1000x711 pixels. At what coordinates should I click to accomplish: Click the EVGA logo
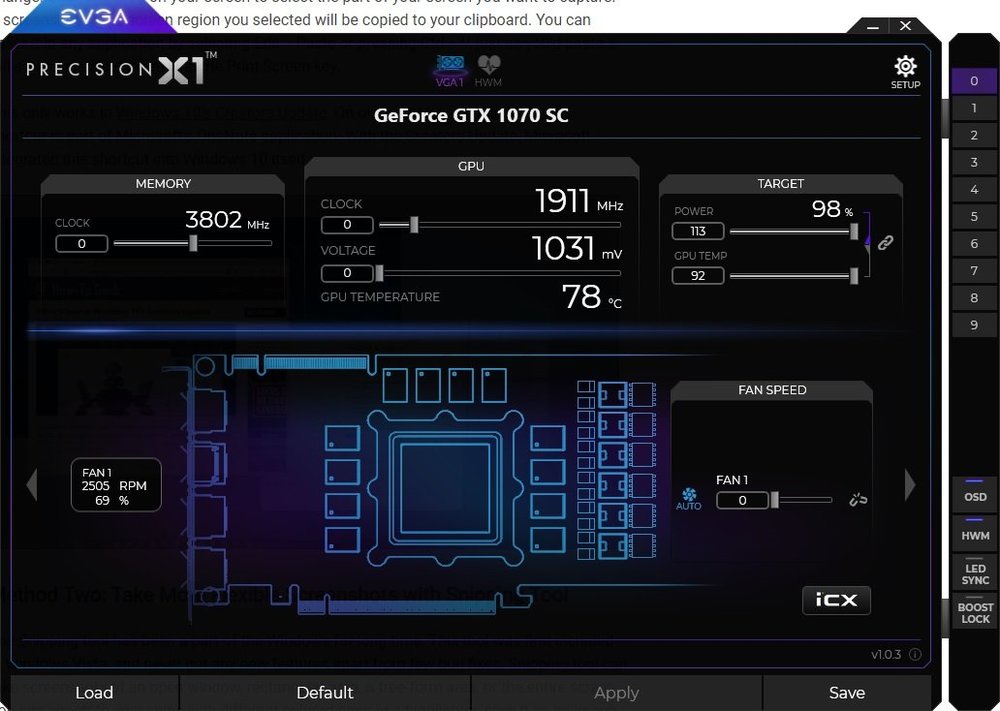tap(94, 17)
